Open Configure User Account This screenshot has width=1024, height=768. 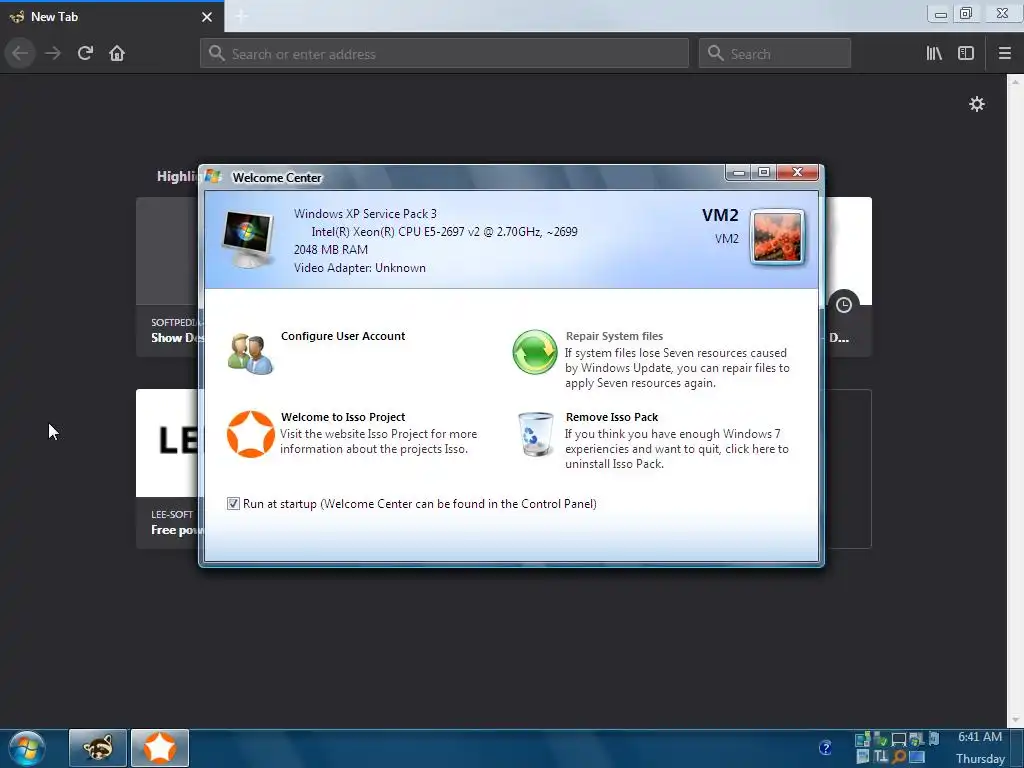pyautogui.click(x=343, y=336)
